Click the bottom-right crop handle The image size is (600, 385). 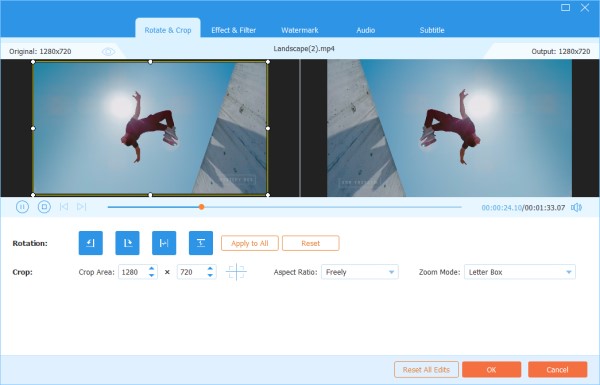click(x=268, y=195)
